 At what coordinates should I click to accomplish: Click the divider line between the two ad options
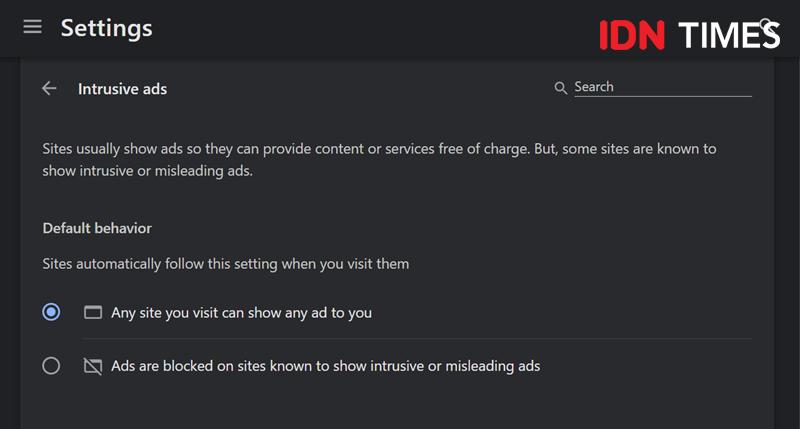click(x=417, y=339)
